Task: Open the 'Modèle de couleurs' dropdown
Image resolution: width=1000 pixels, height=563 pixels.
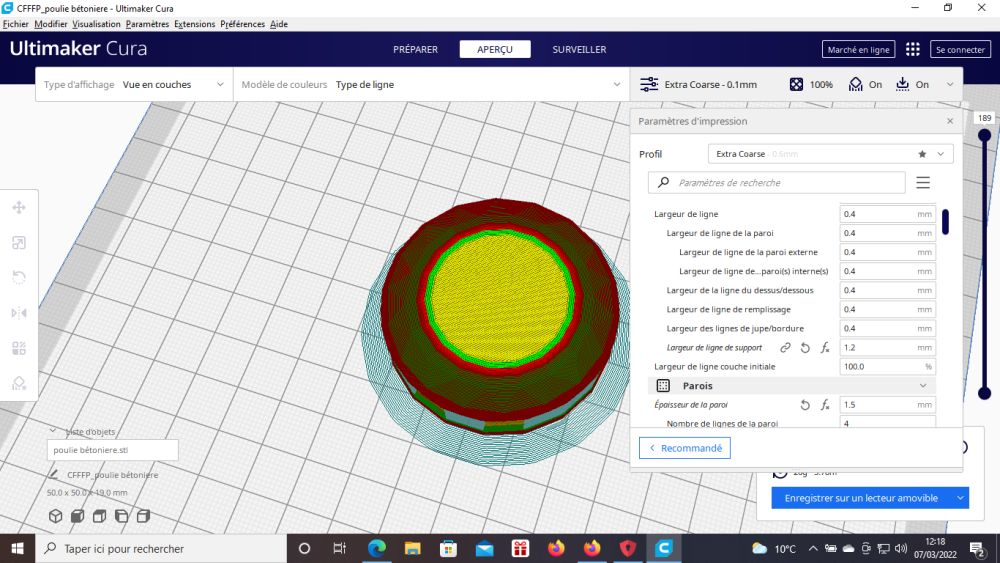Action: pos(430,85)
